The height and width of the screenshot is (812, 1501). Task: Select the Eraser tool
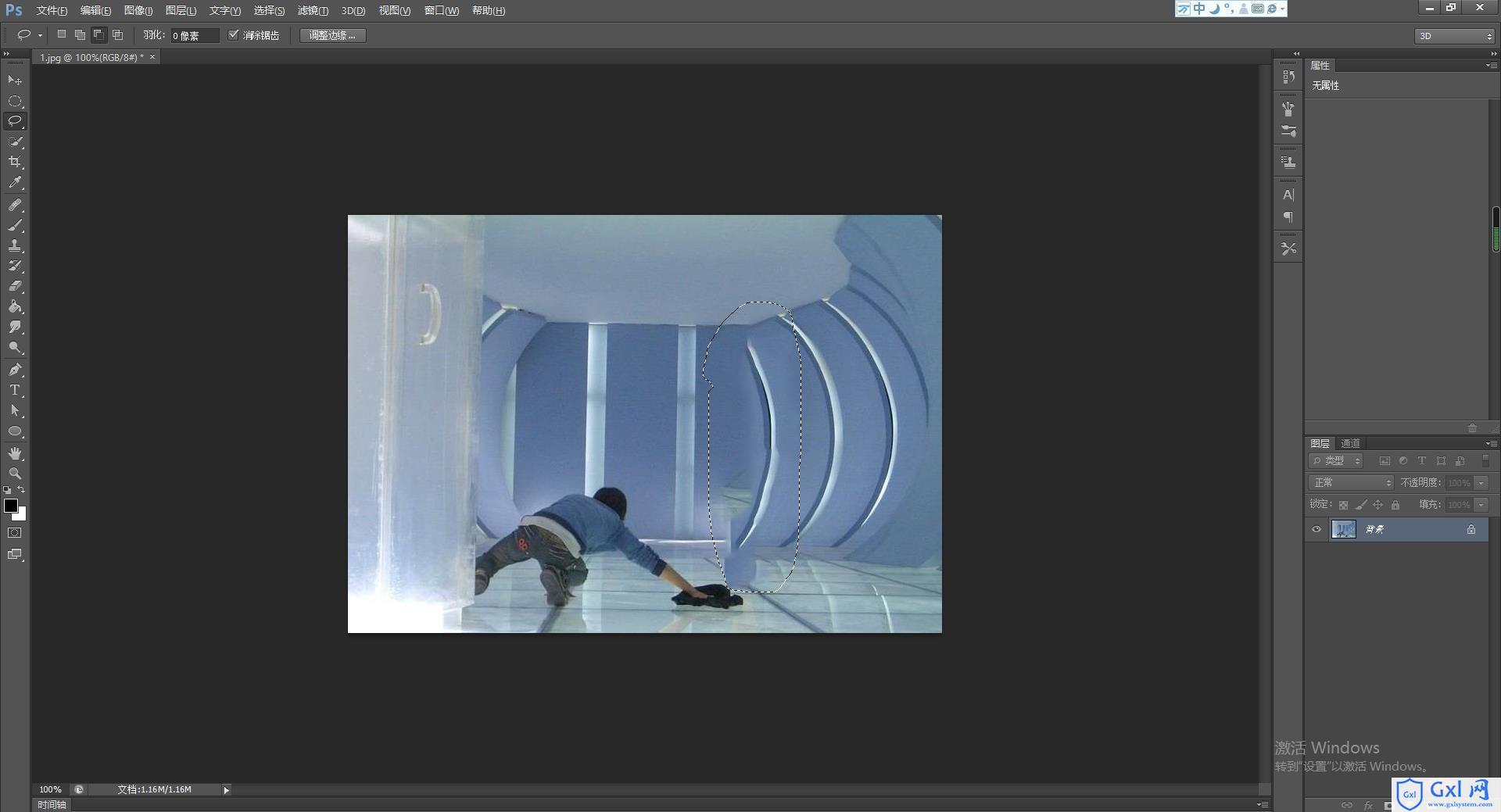pos(15,286)
